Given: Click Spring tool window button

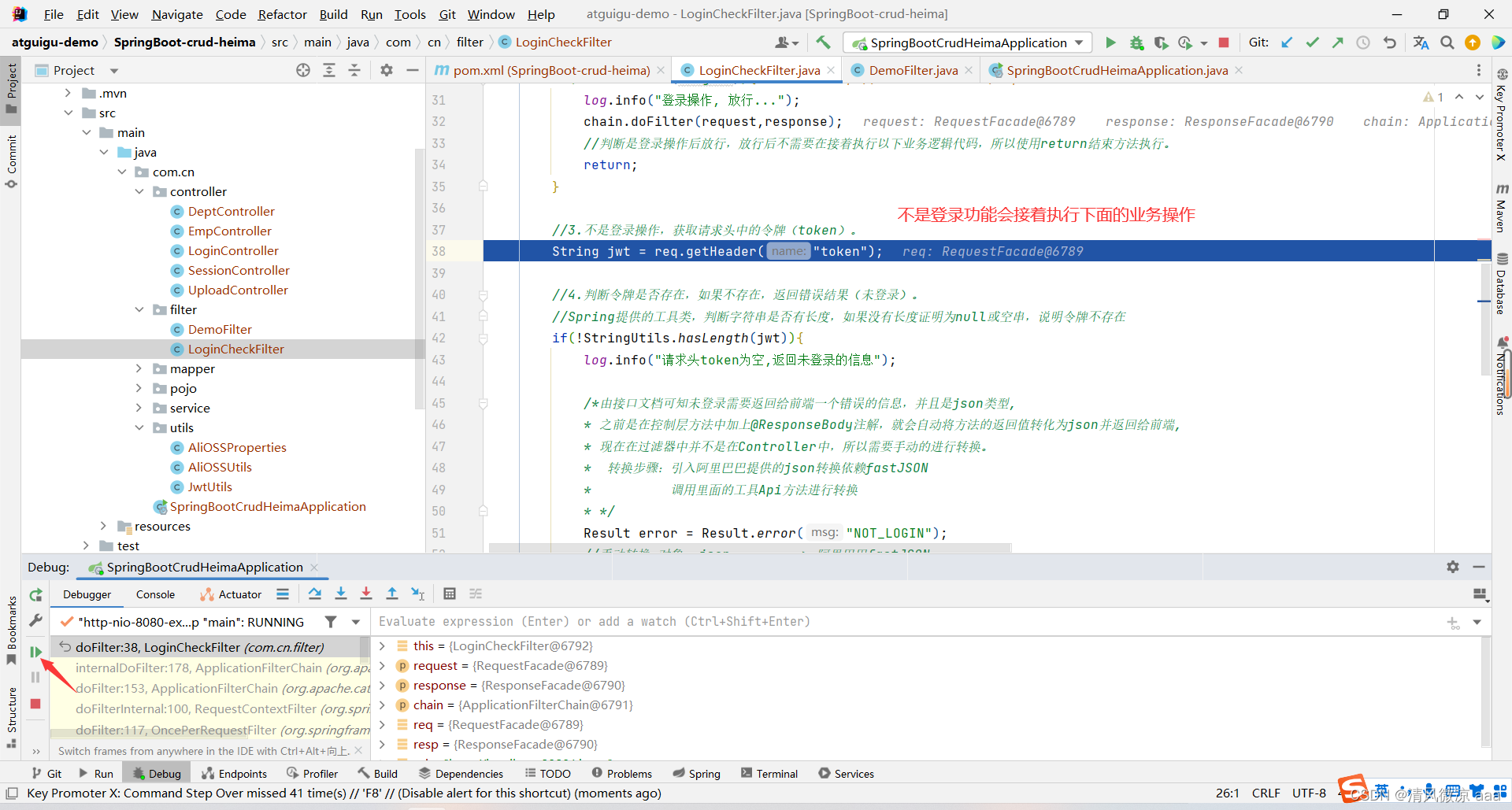Looking at the screenshot, I should coord(696,774).
